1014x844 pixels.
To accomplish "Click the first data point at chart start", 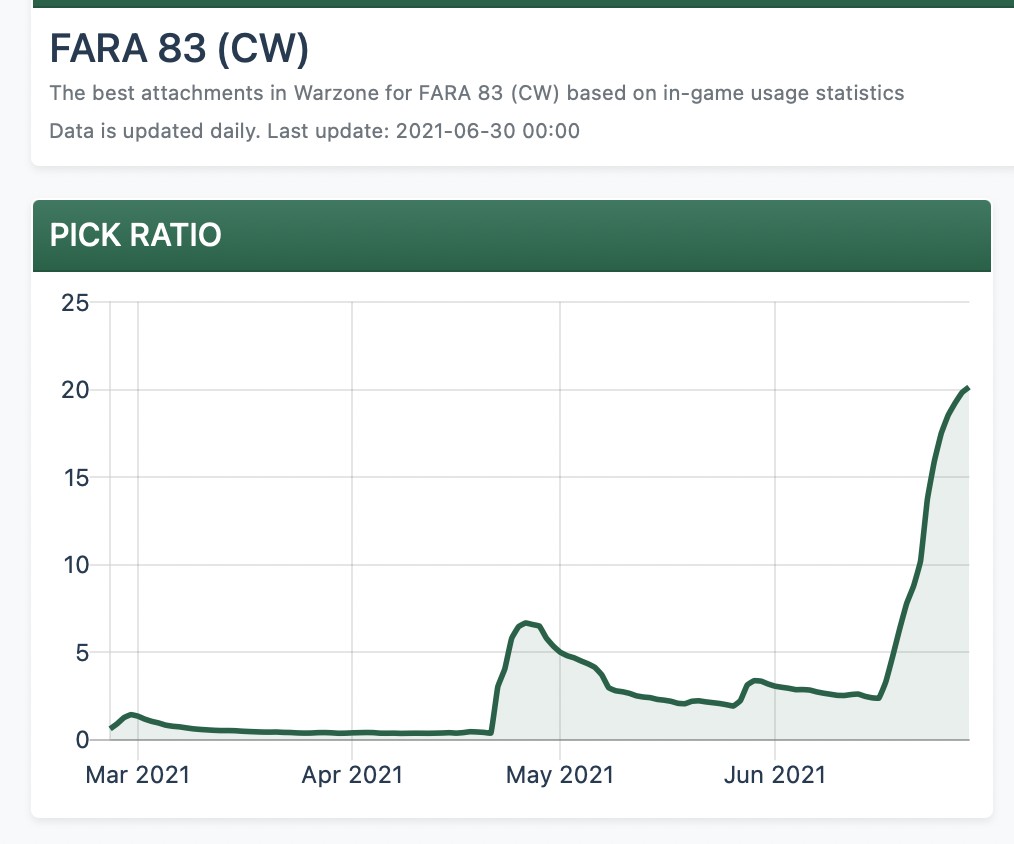I will click(x=111, y=728).
